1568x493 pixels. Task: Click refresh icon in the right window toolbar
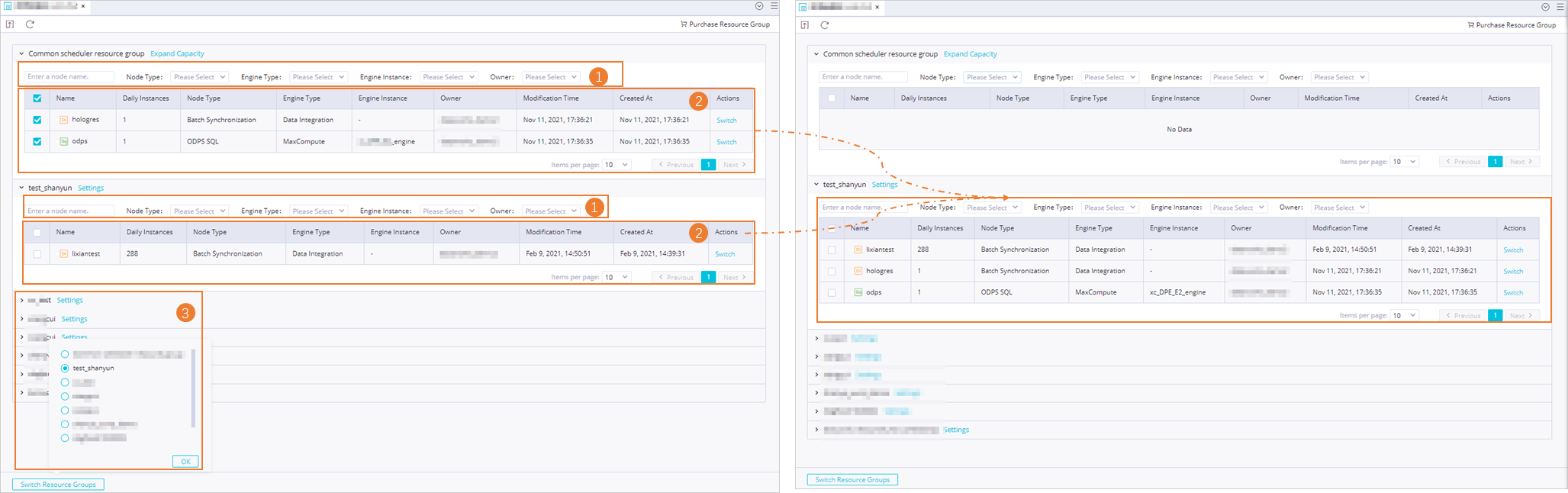pyautogui.click(x=824, y=25)
